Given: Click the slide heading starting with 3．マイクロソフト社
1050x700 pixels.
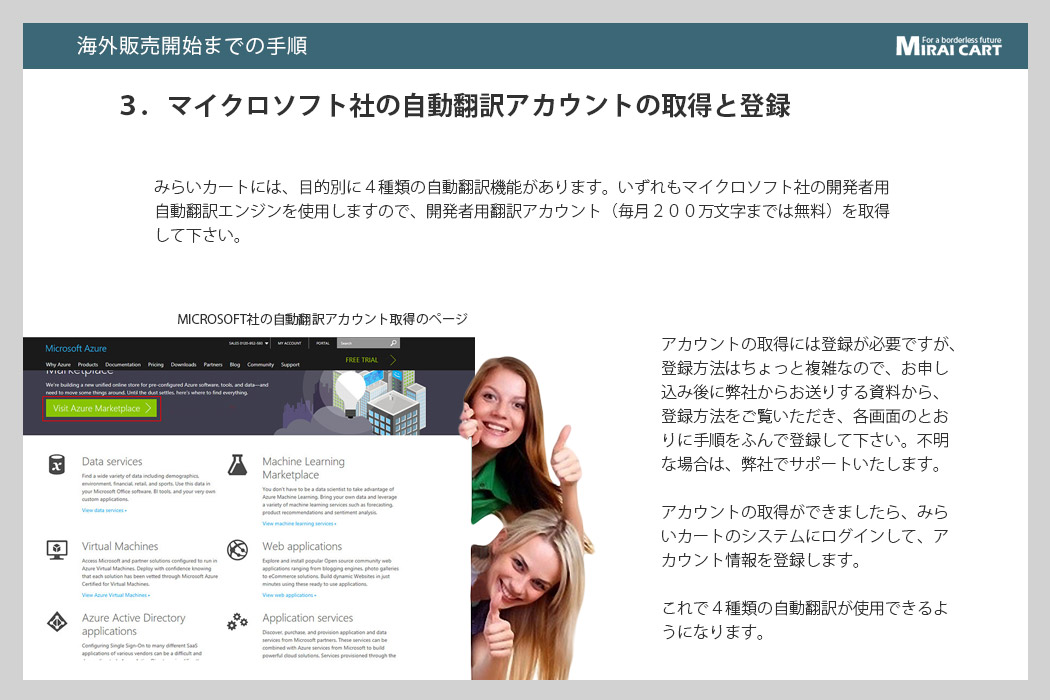Looking at the screenshot, I should pyautogui.click(x=455, y=106).
